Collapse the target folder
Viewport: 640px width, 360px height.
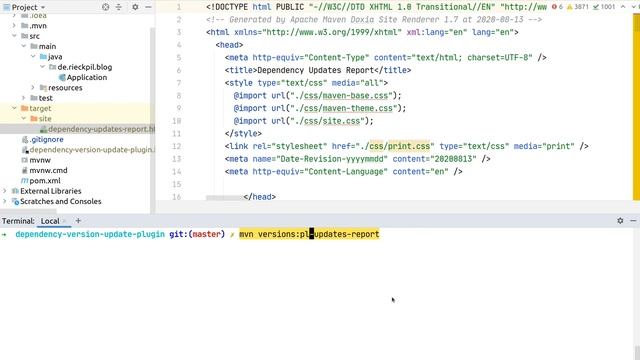pyautogui.click(x=14, y=108)
